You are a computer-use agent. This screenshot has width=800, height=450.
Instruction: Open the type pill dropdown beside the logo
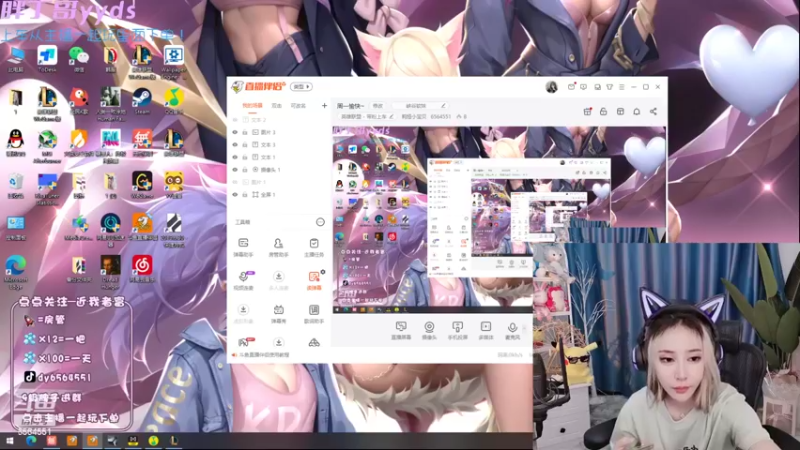point(302,87)
